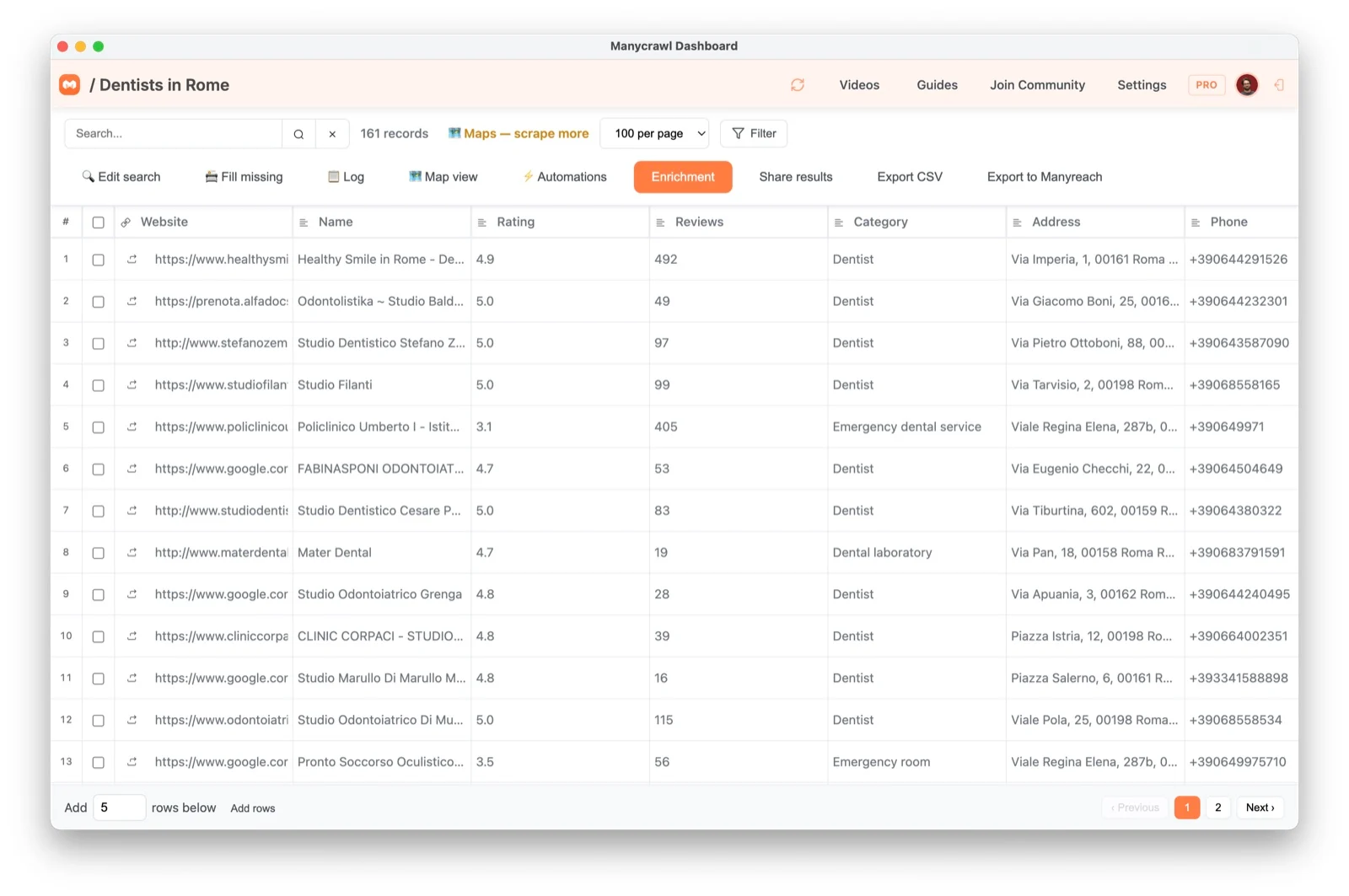Go to page 2

pos(1217,807)
